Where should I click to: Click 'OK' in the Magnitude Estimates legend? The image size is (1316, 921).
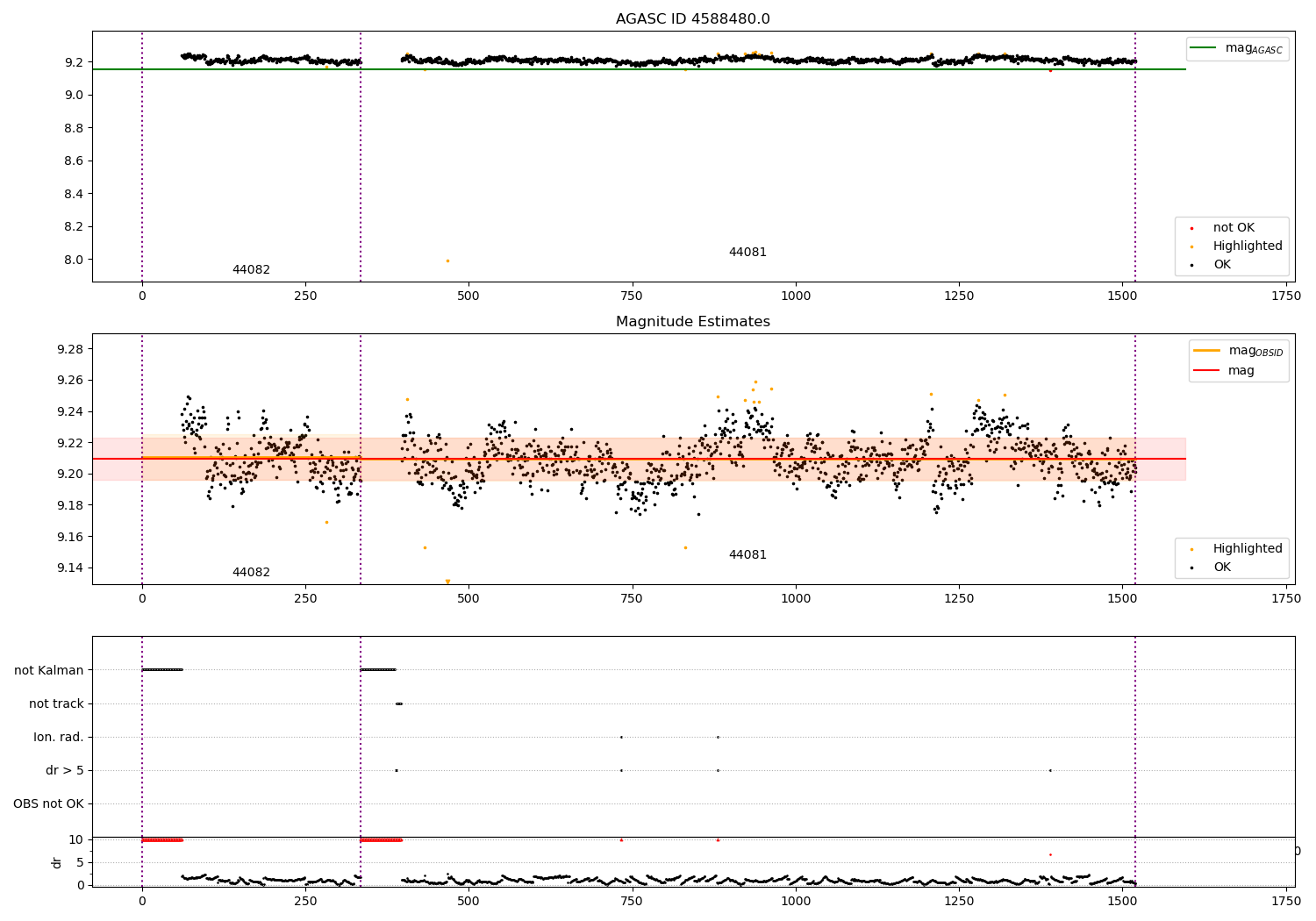pyautogui.click(x=1212, y=568)
